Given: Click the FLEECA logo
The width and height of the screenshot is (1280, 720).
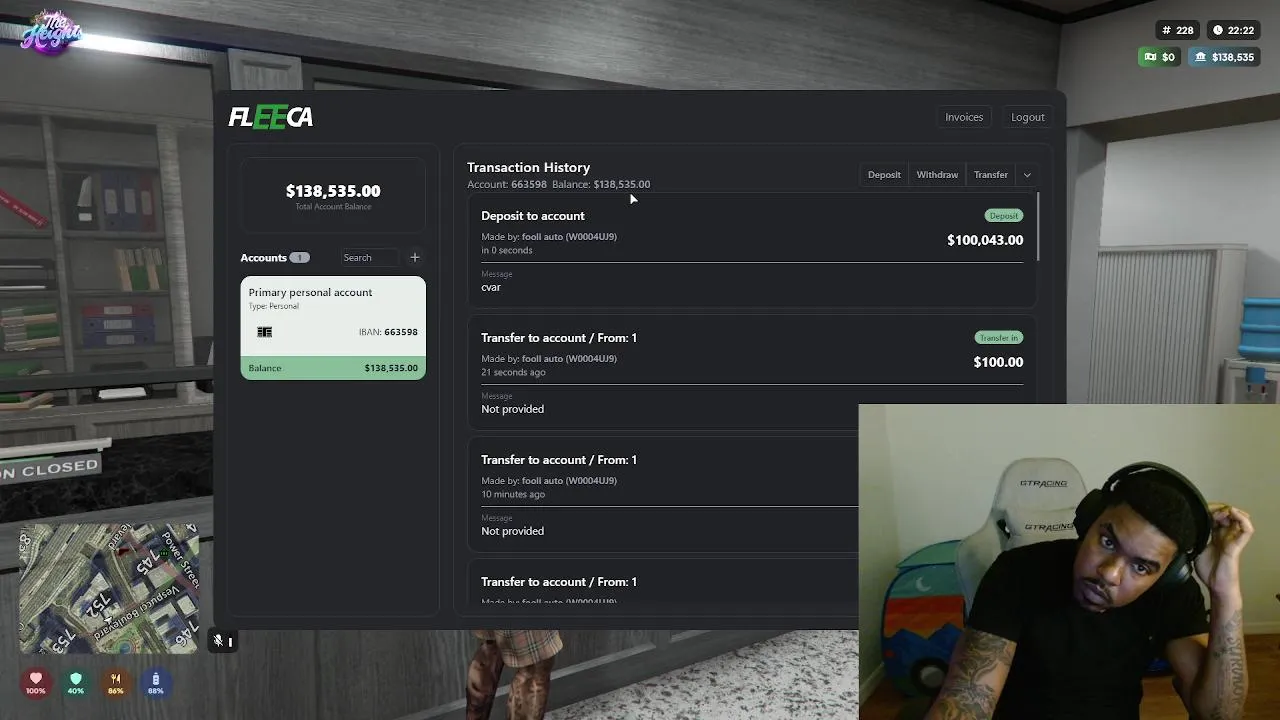Looking at the screenshot, I should pyautogui.click(x=271, y=117).
